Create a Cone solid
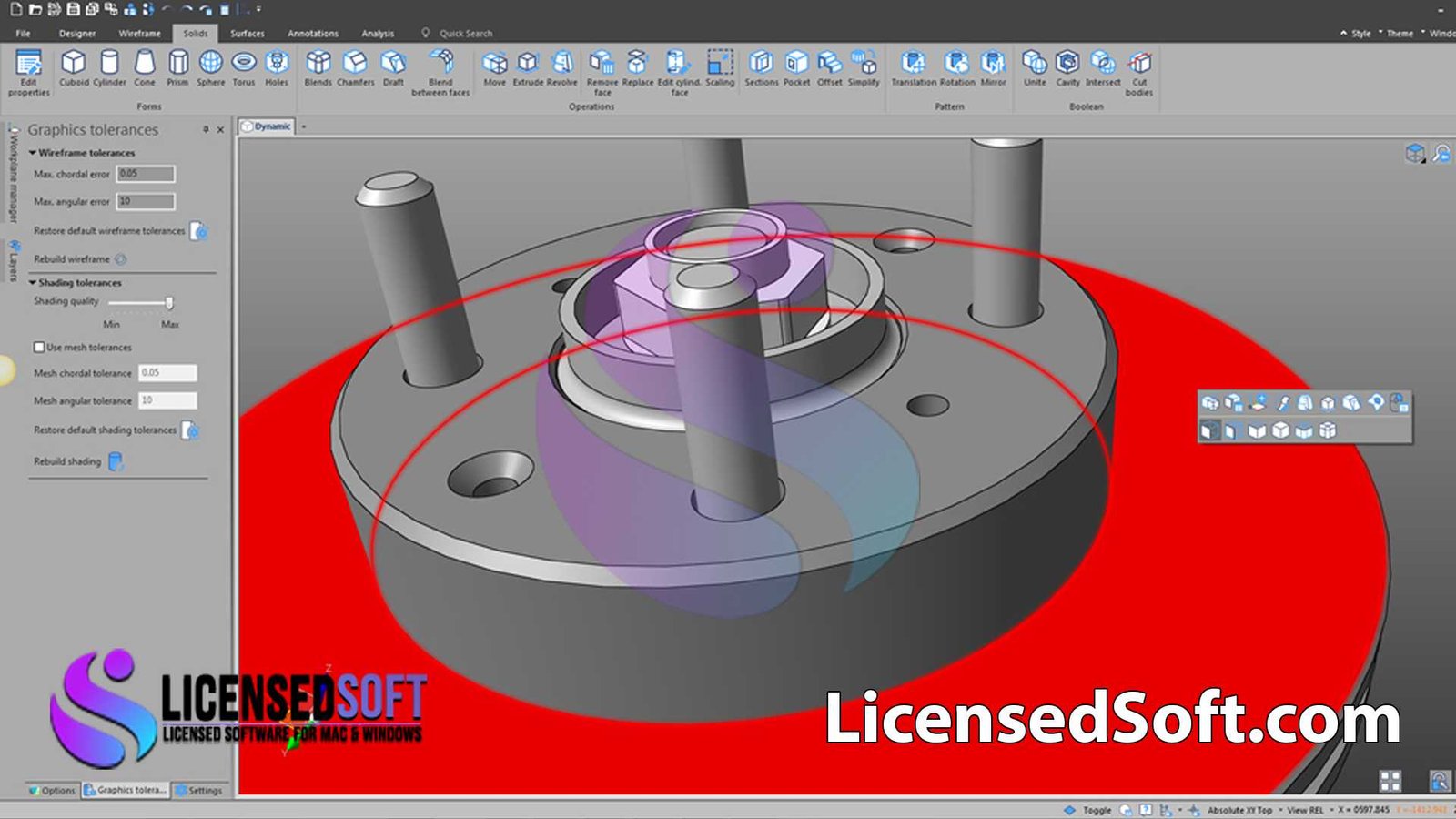Screen dimensions: 1456x819 [145, 69]
